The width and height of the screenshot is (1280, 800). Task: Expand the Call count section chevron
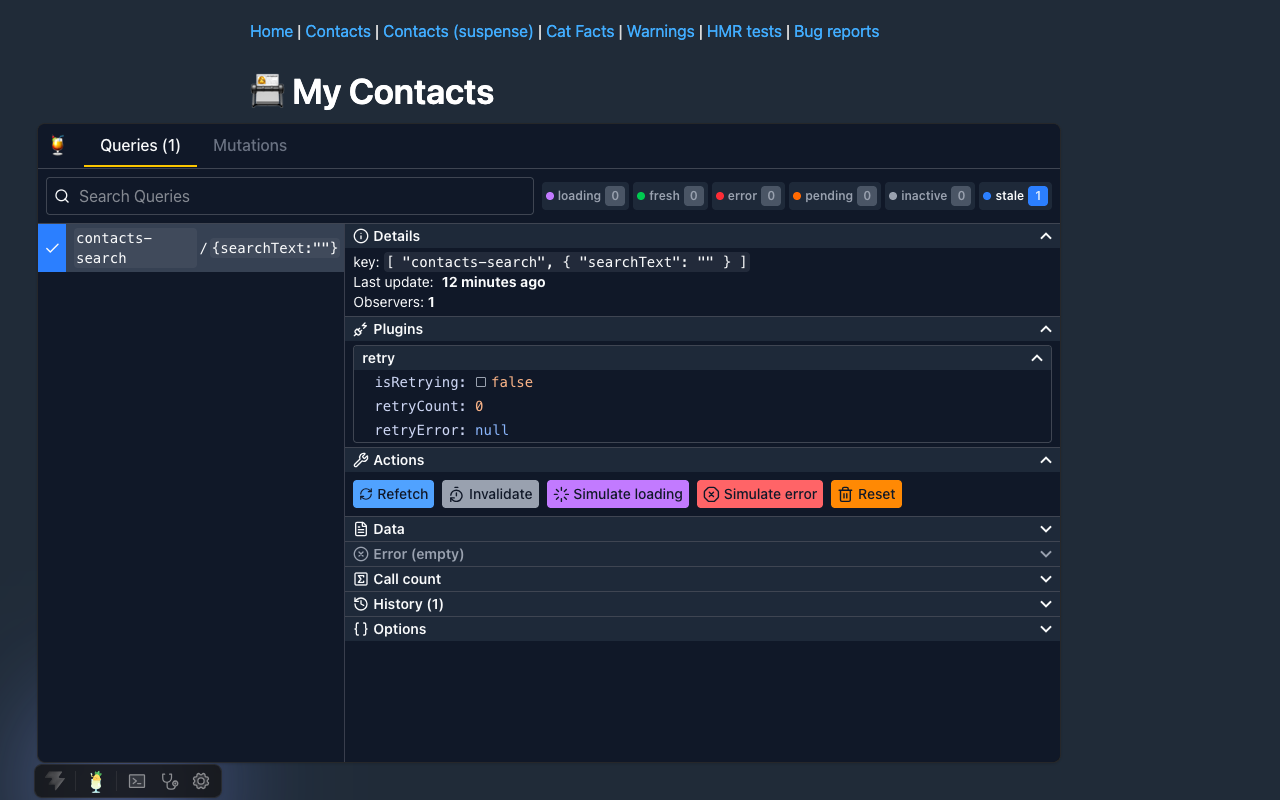pos(1046,579)
